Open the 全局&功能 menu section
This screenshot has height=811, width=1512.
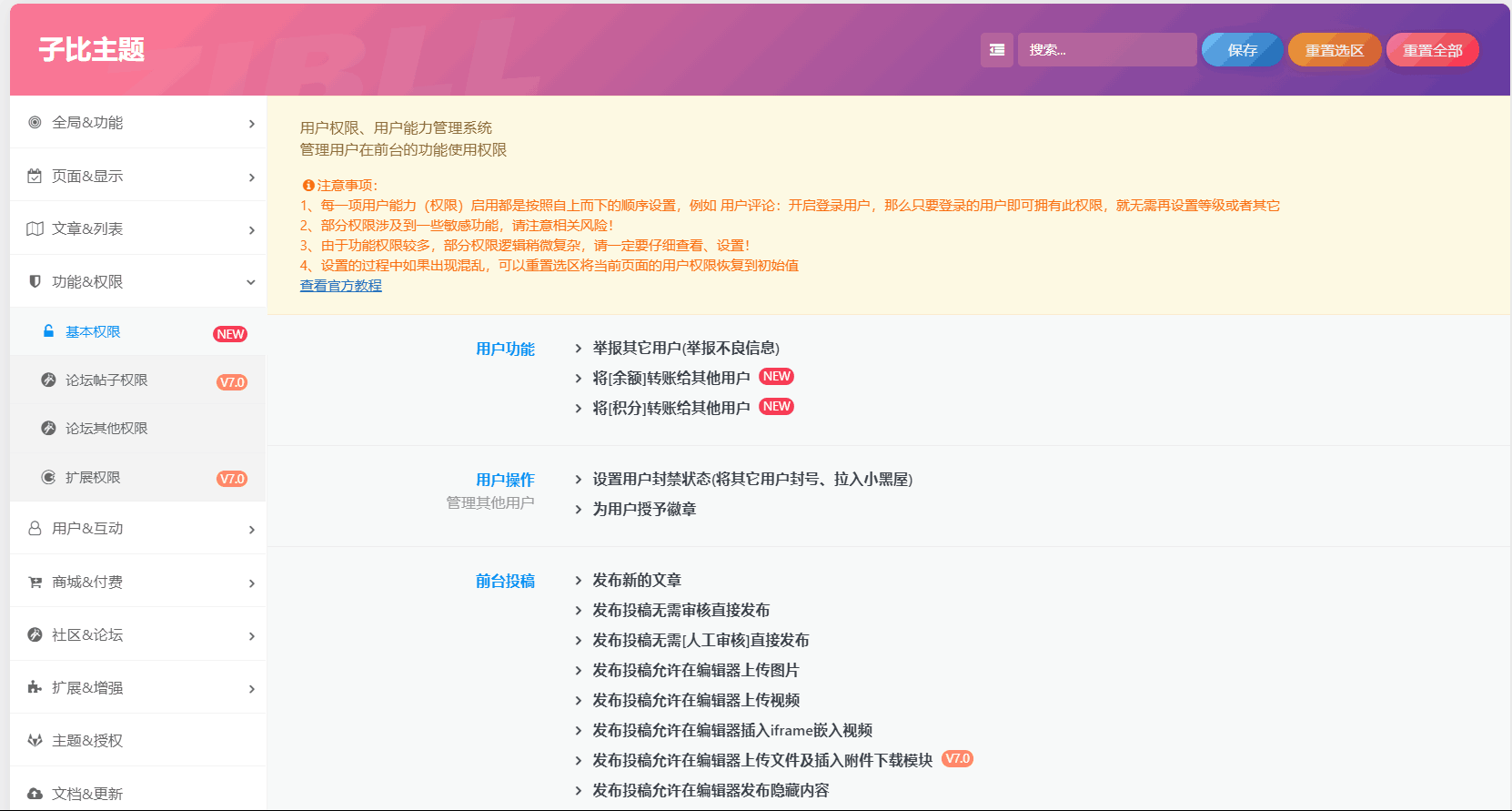pos(138,122)
